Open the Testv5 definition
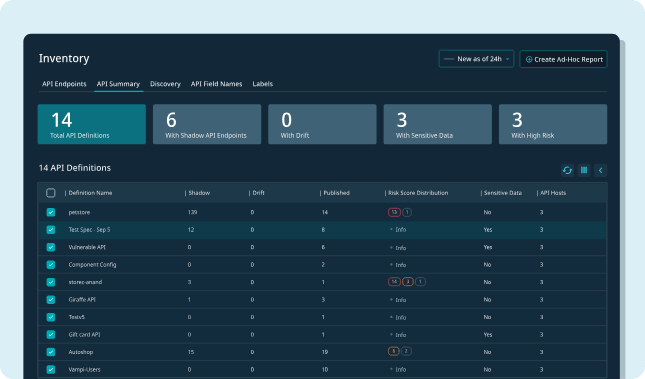The width and height of the screenshot is (645, 379). click(77, 317)
